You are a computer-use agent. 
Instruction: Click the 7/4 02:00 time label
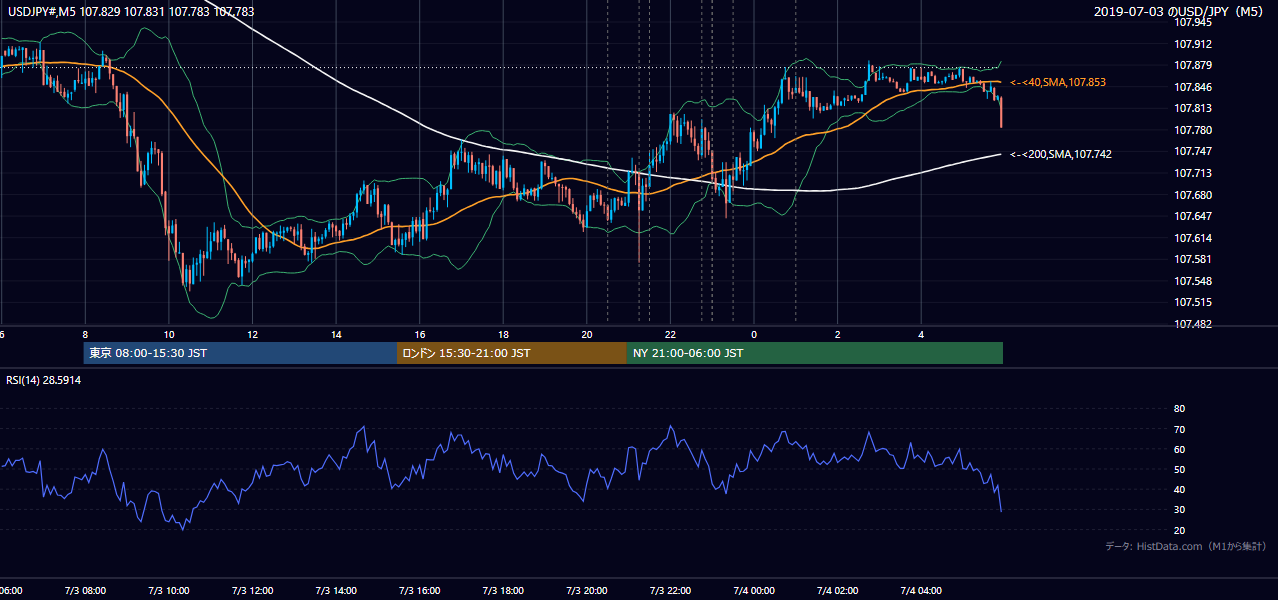(838, 590)
